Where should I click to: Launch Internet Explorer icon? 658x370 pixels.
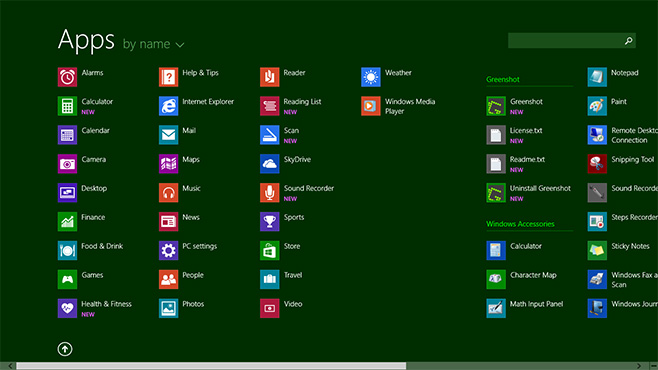tap(168, 106)
